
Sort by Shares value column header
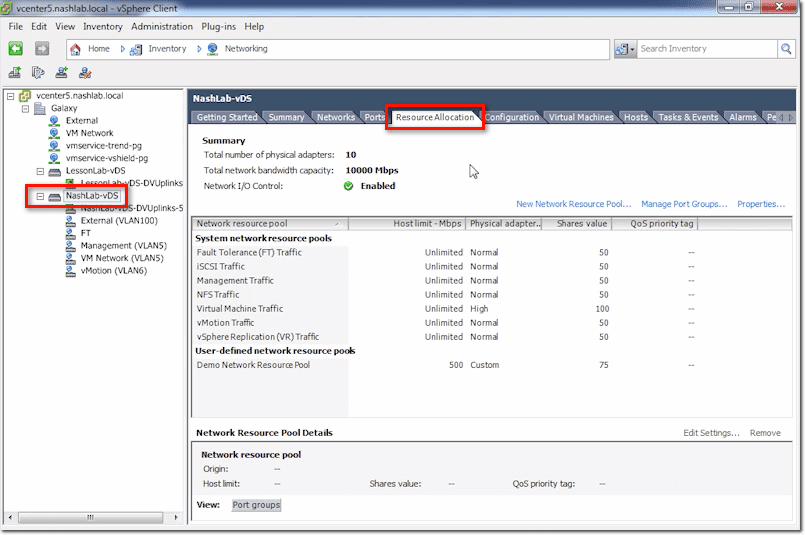[x=577, y=223]
